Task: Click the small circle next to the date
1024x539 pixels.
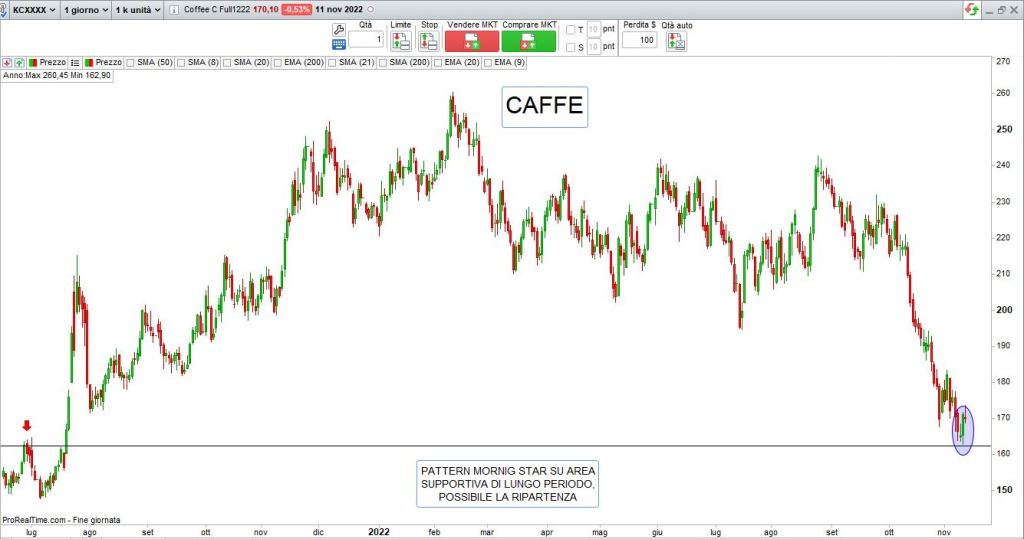Action: pos(371,10)
